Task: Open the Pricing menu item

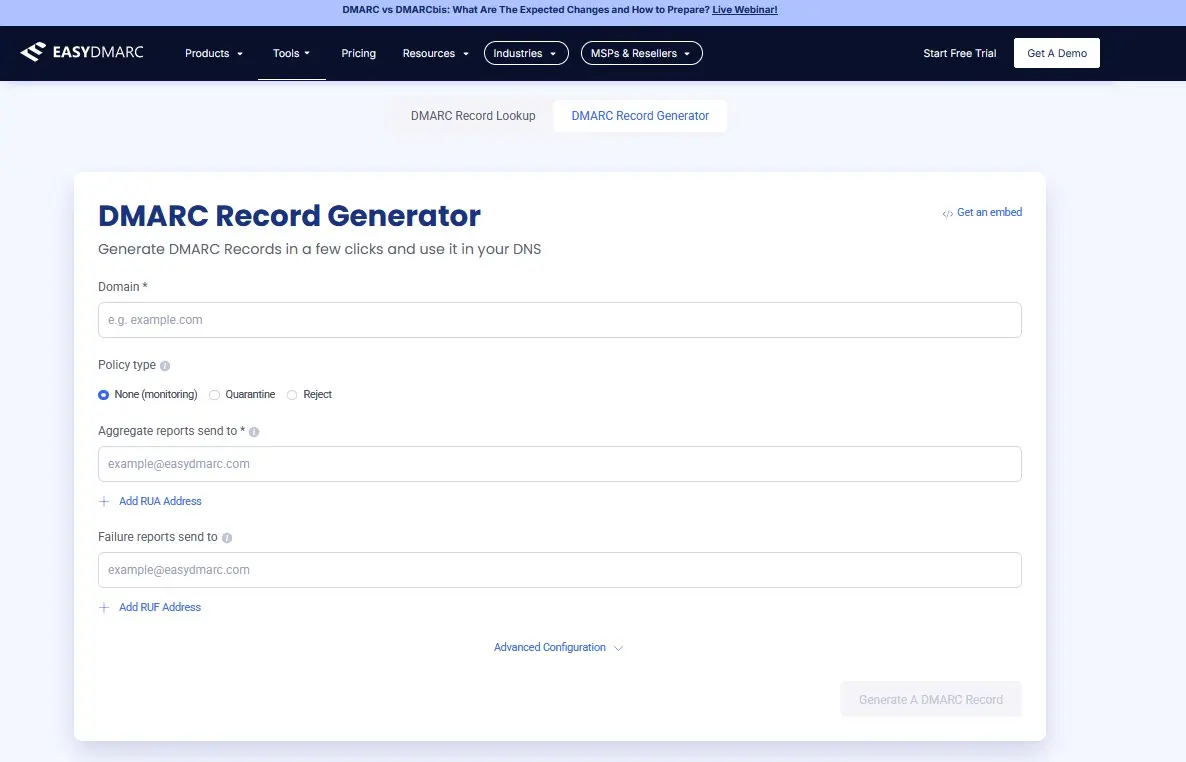Action: [x=358, y=53]
